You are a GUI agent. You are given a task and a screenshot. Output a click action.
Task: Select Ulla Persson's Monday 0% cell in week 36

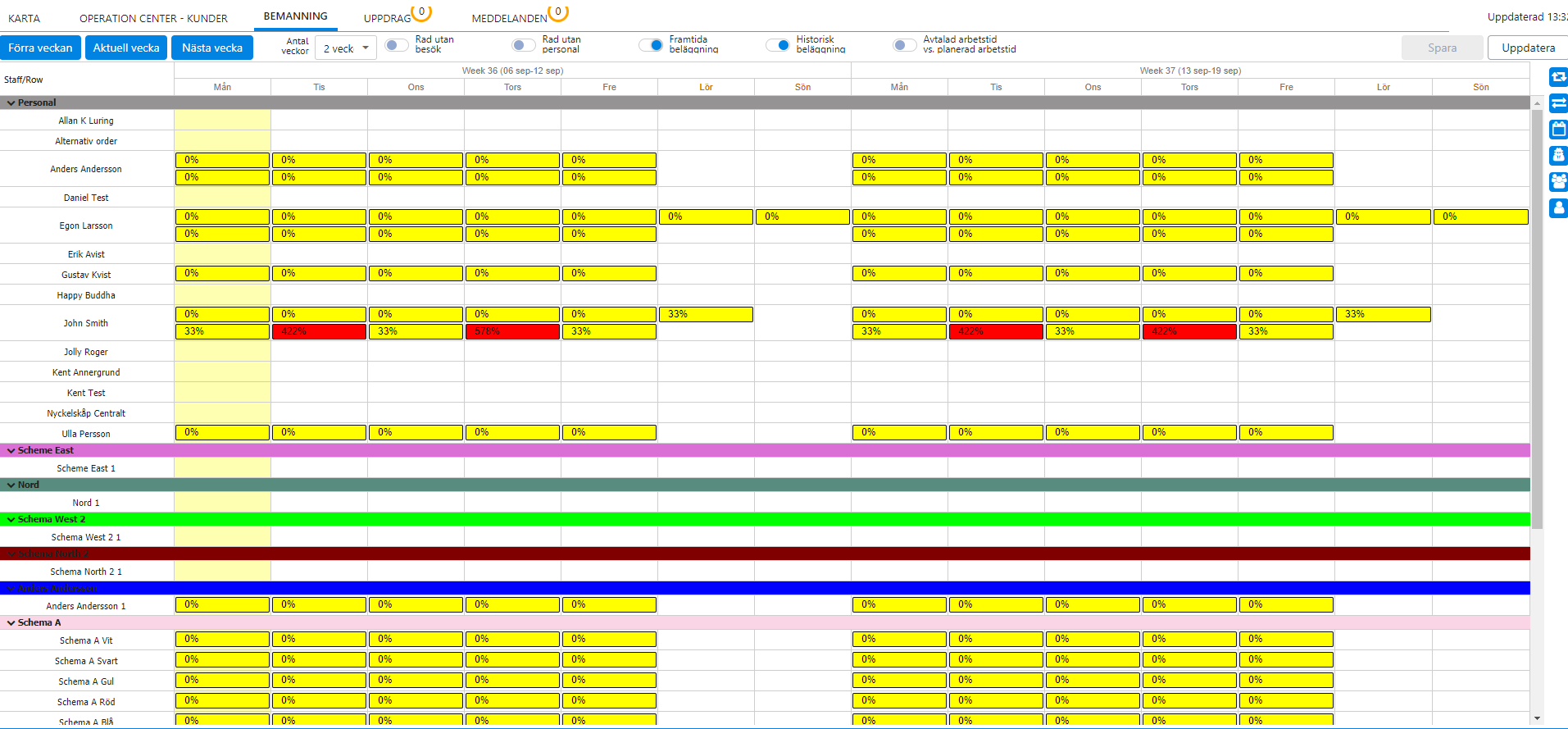coord(222,432)
